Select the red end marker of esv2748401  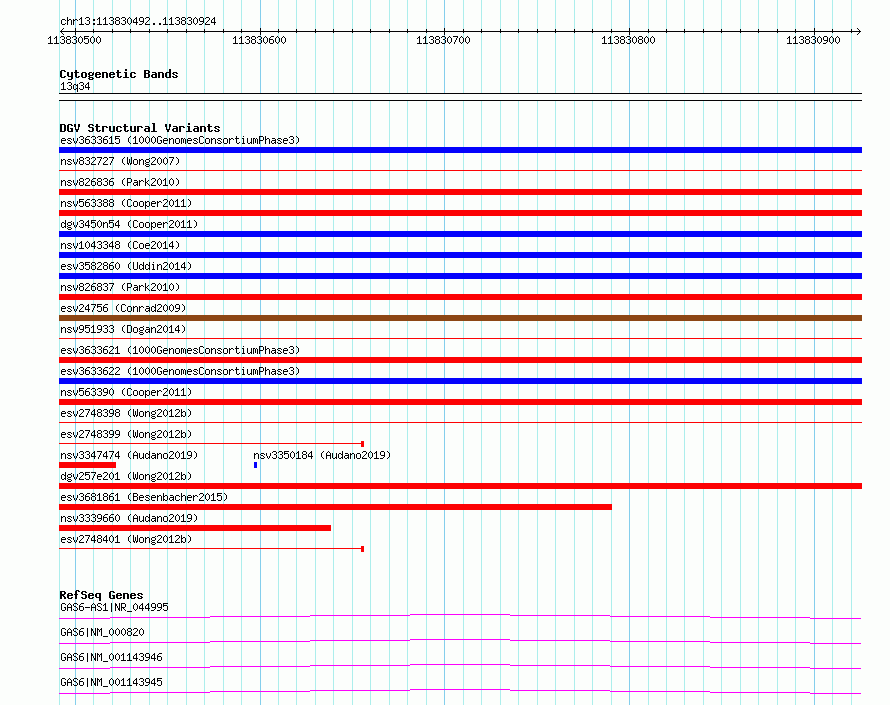pos(363,549)
